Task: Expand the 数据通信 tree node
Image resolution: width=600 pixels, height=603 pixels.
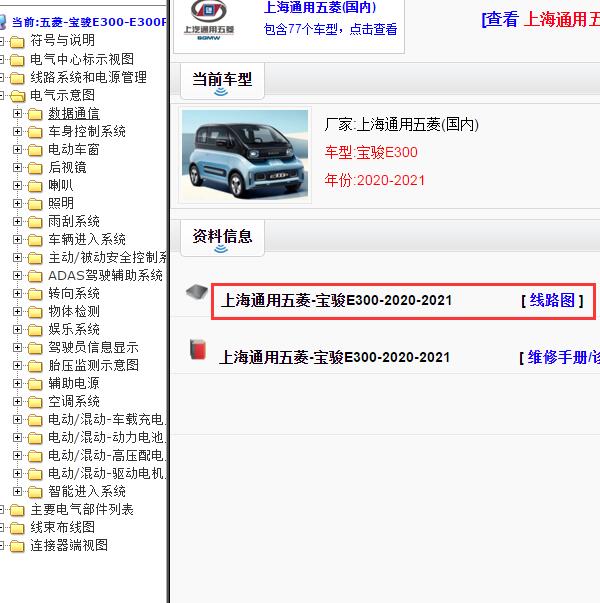Action: click(17, 113)
